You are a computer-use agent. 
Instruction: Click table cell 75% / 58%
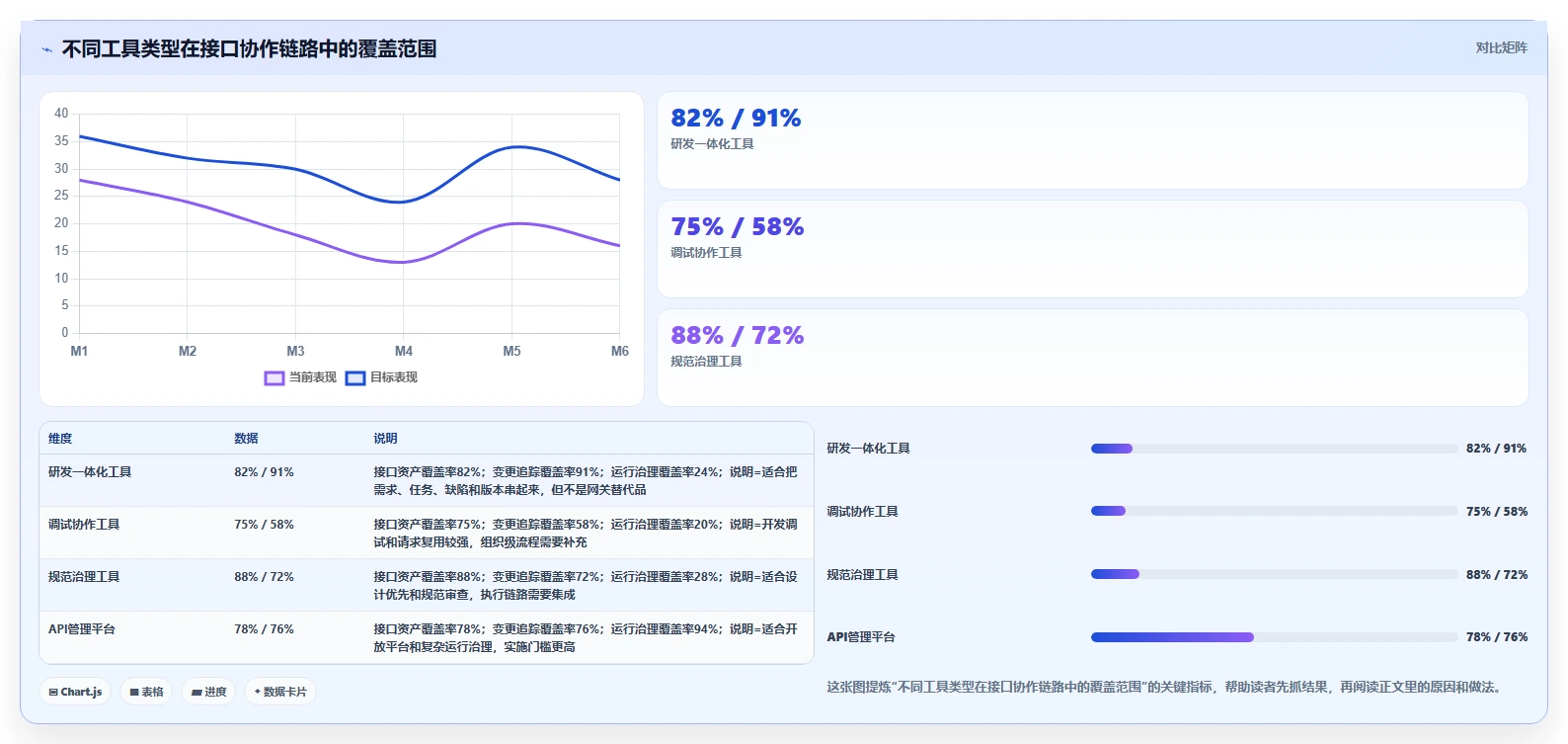[264, 525]
